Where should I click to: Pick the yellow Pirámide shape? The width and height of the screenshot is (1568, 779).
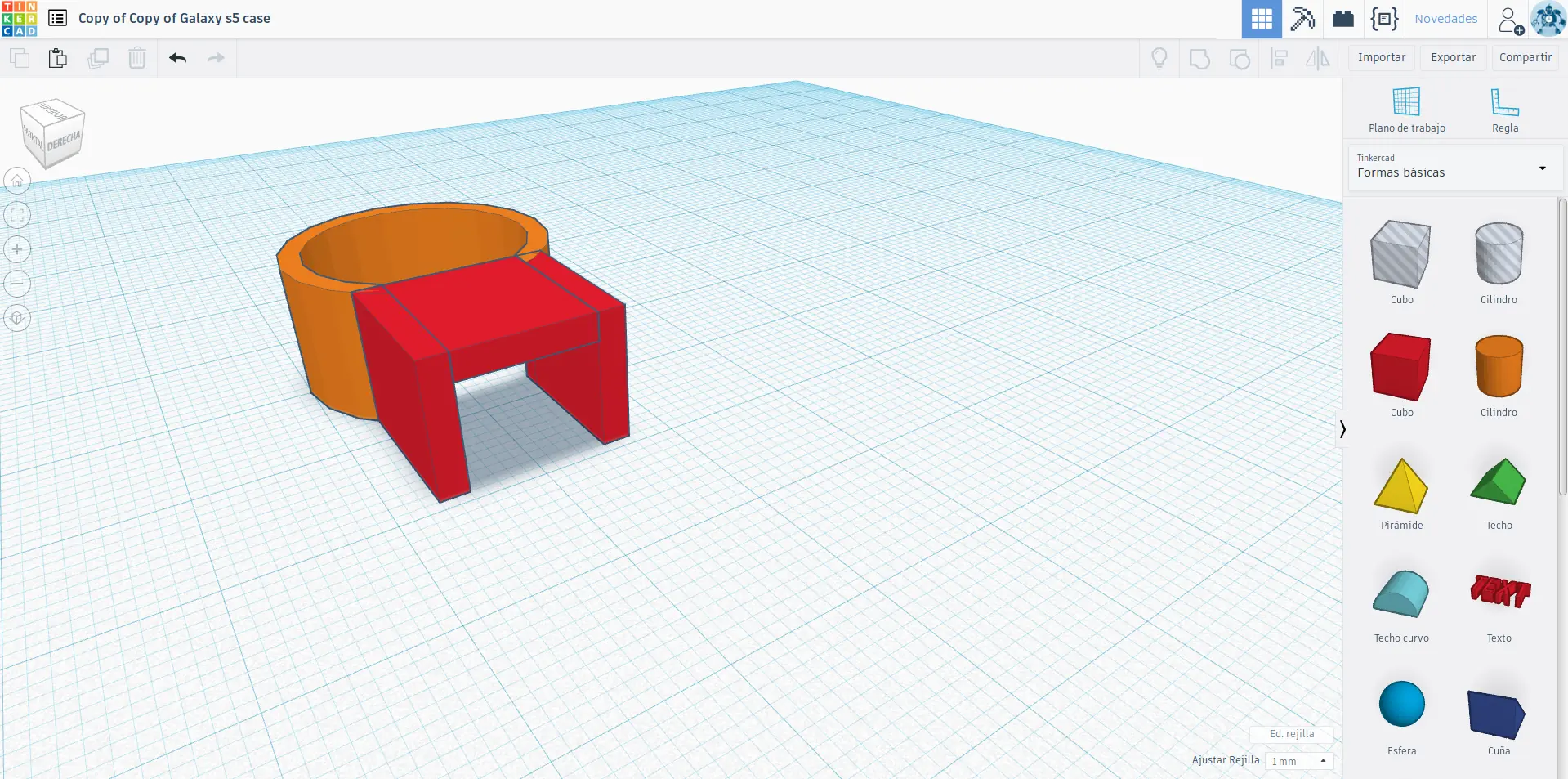1401,487
